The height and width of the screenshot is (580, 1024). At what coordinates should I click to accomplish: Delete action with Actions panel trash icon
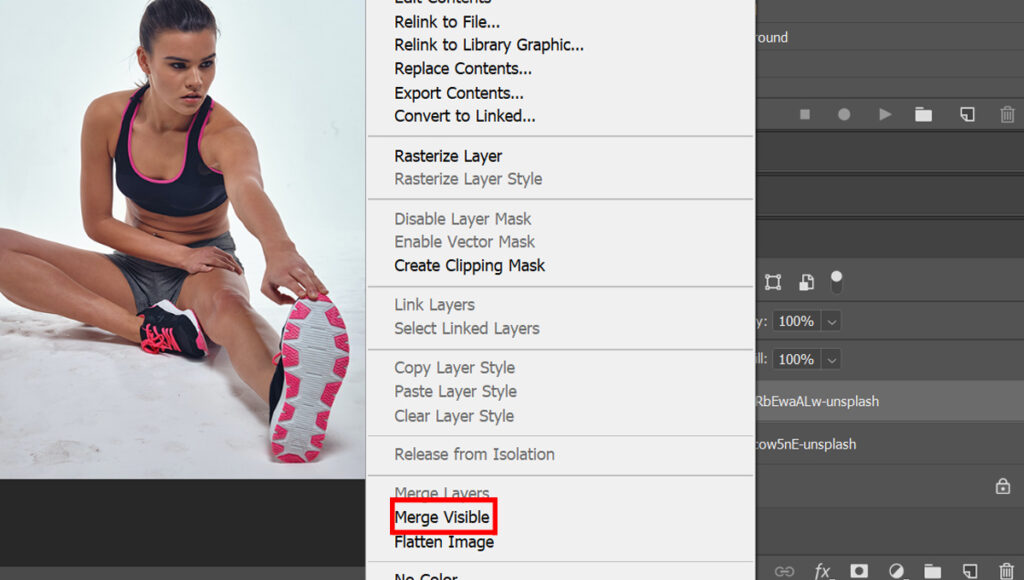tap(1007, 114)
